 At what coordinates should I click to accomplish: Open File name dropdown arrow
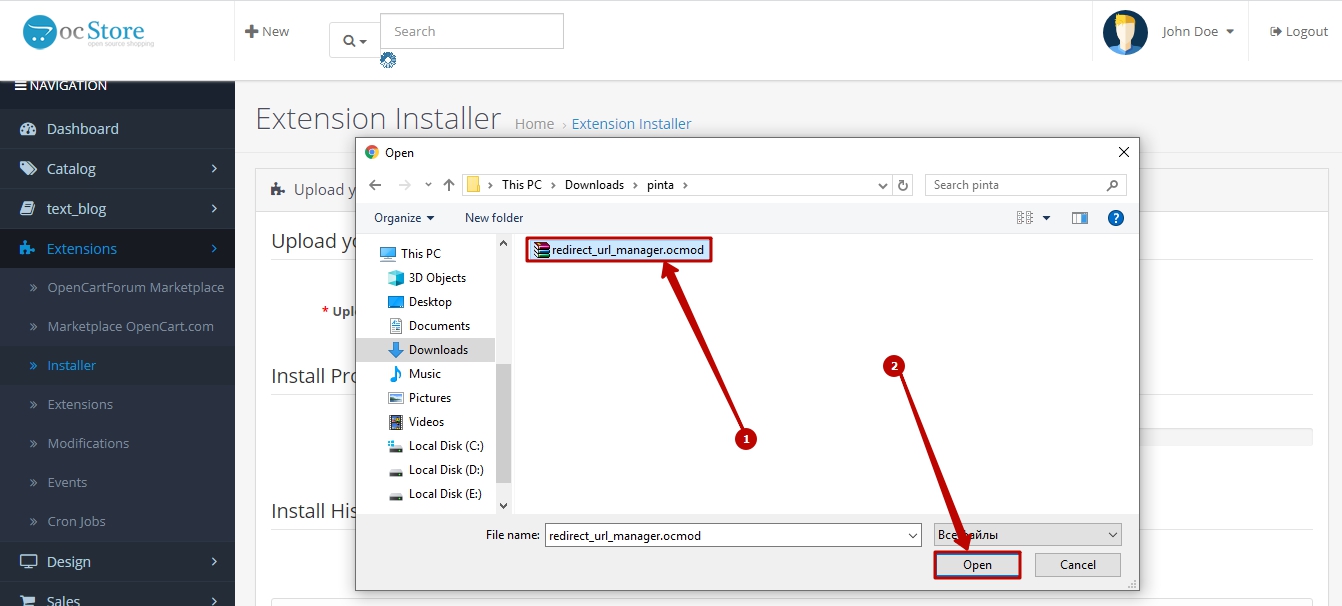[x=912, y=535]
